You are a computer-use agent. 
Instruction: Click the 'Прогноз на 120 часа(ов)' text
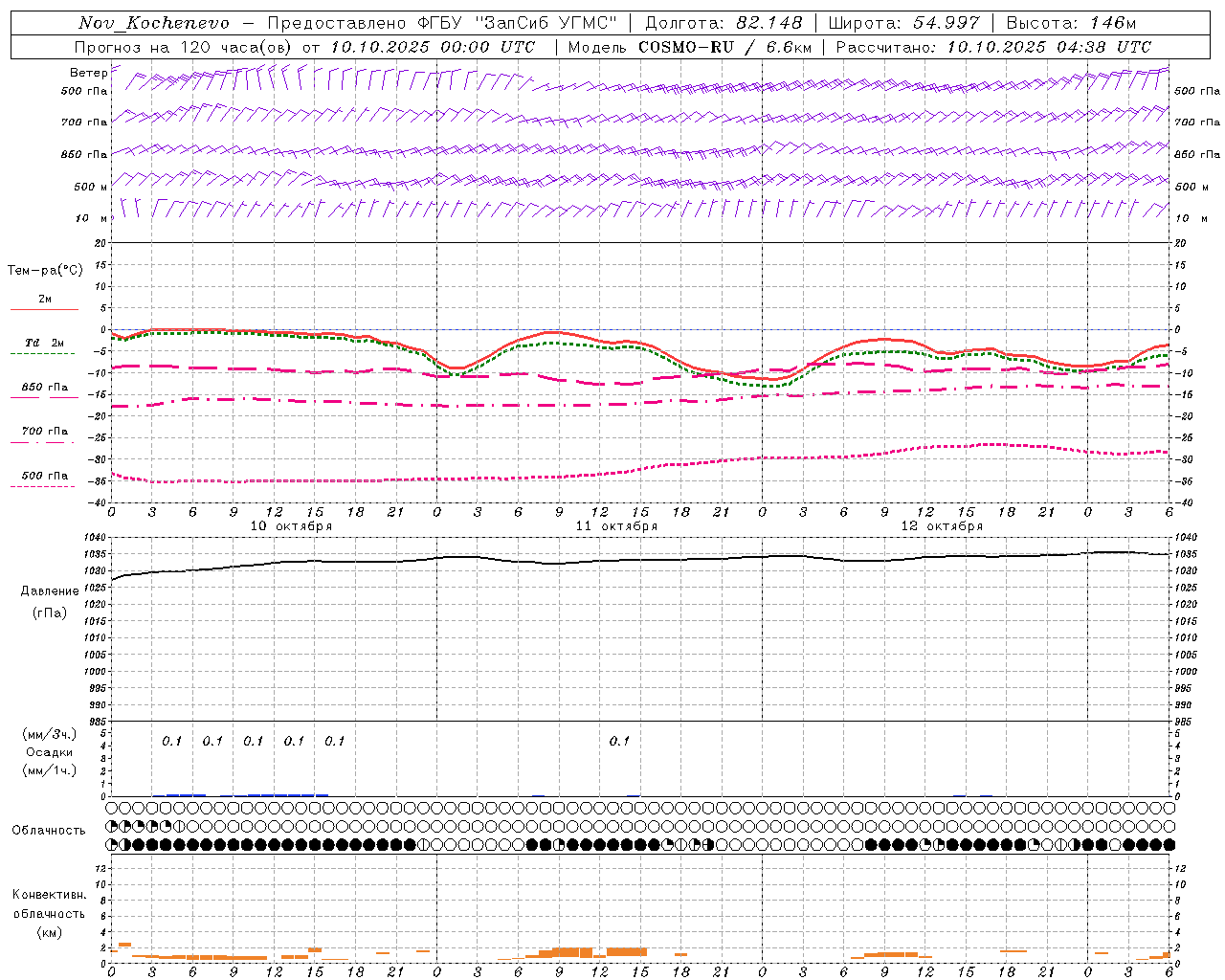184,47
